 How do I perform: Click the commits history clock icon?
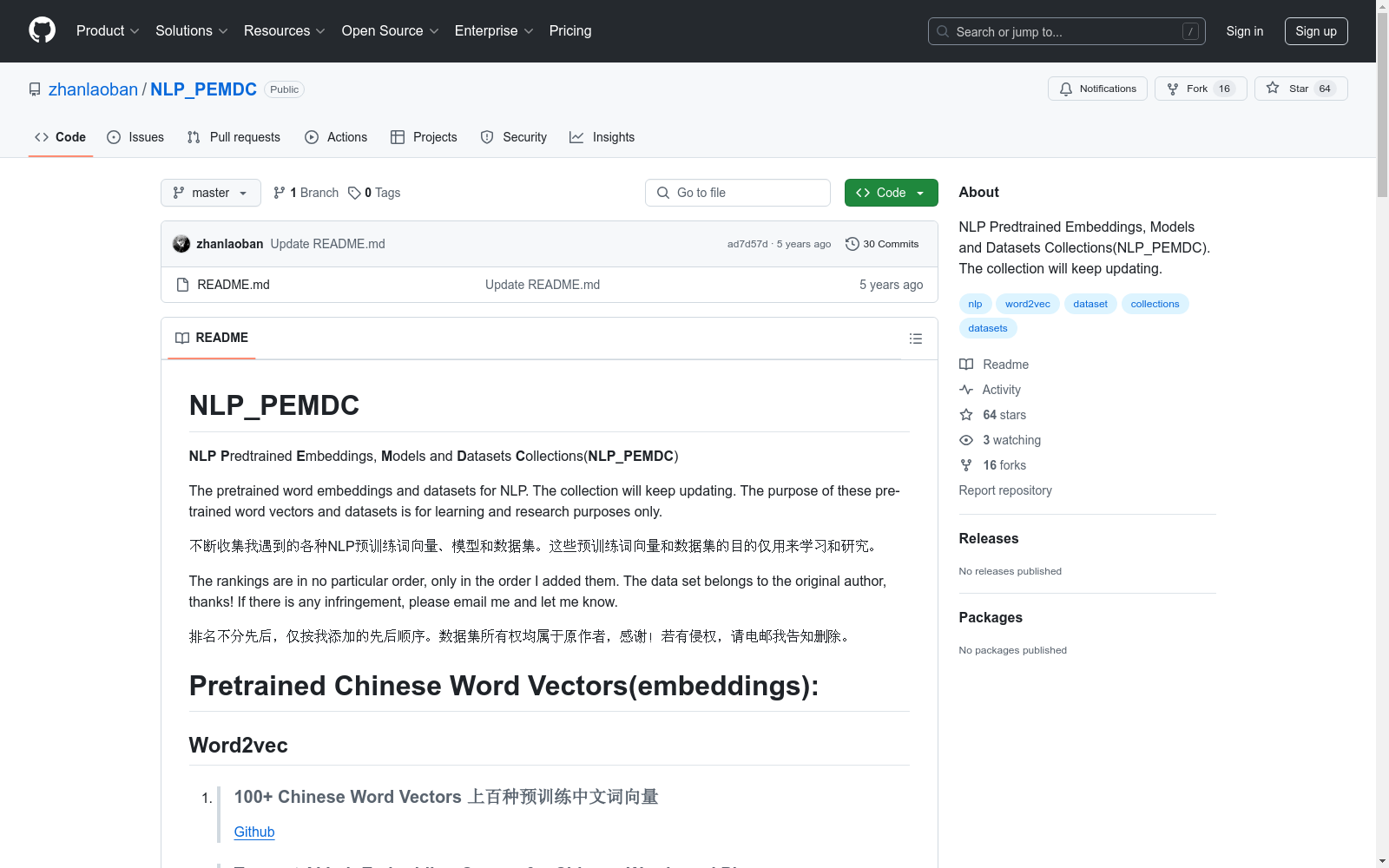[852, 244]
